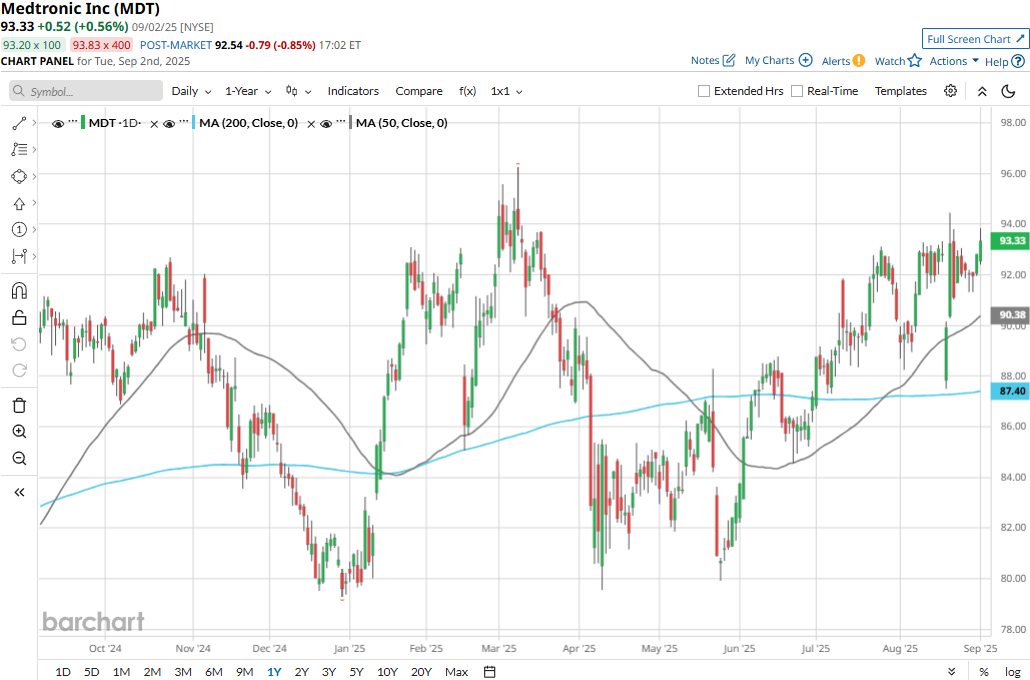This screenshot has height=680, width=1030.
Task: Click the blue MA 200 color swatch
Action: 194,123
